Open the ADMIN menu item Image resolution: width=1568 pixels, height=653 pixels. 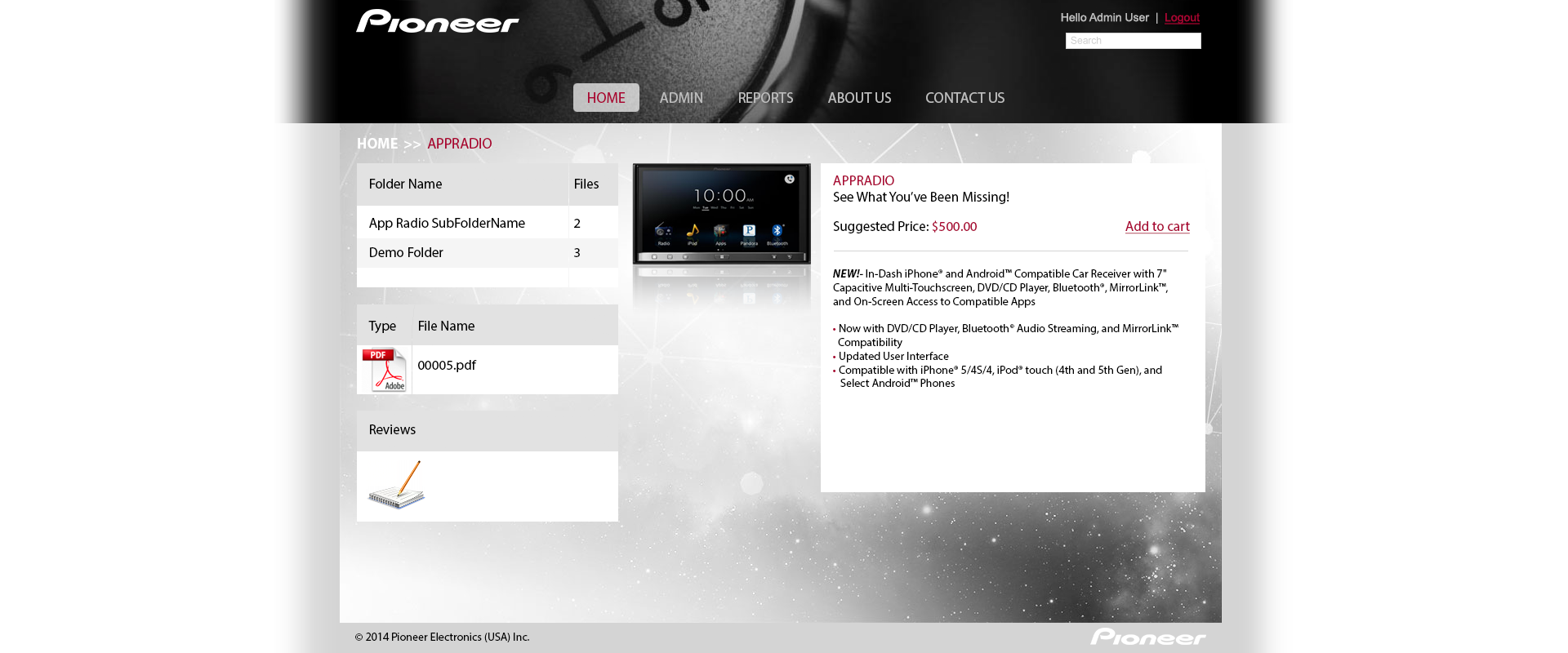681,98
